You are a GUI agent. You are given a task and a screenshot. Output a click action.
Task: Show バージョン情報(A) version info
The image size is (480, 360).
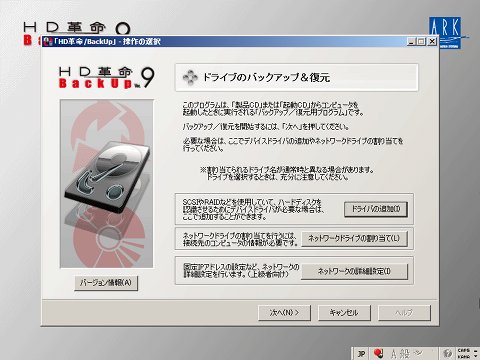point(106,283)
